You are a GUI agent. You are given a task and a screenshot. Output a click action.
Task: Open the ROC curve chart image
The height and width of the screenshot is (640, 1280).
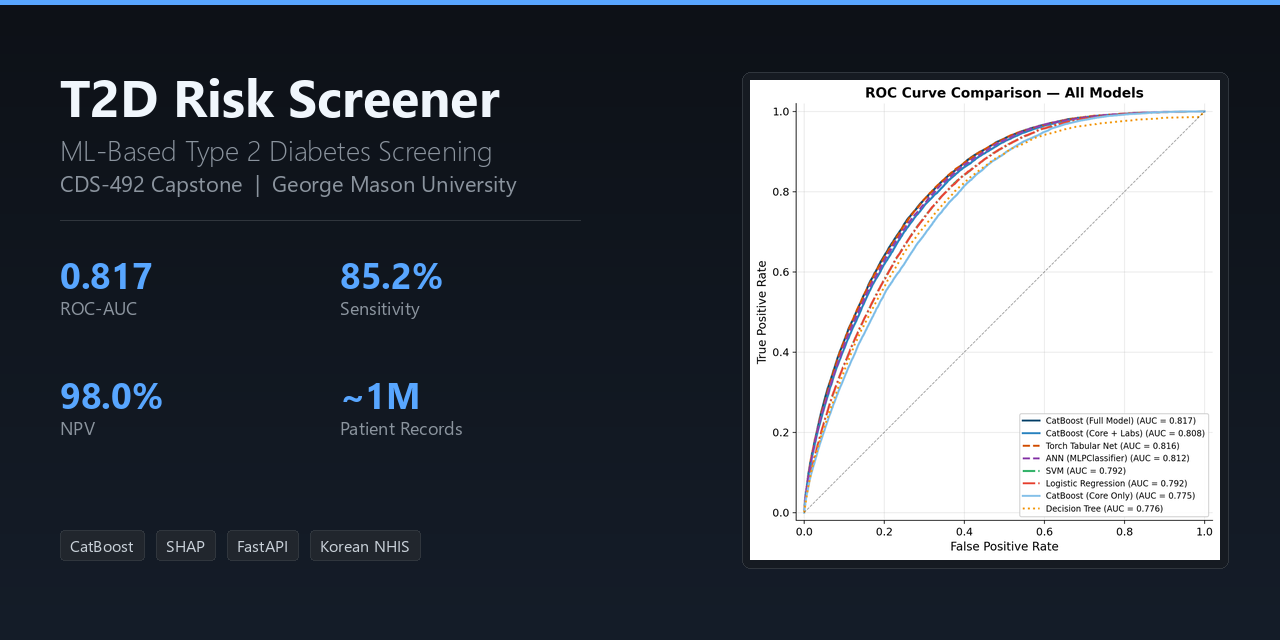[985, 320]
